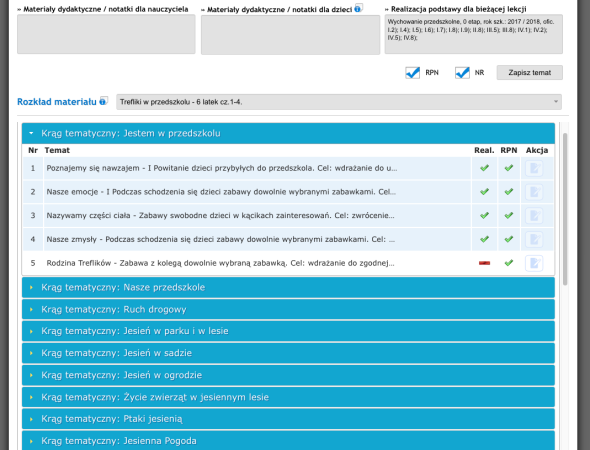
Task: Click the edit action icon for topic 3
Action: click(x=534, y=216)
